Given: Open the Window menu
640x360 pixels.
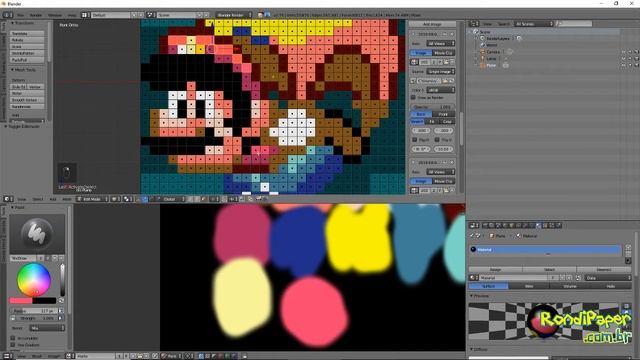Looking at the screenshot, I should pyautogui.click(x=55, y=15).
